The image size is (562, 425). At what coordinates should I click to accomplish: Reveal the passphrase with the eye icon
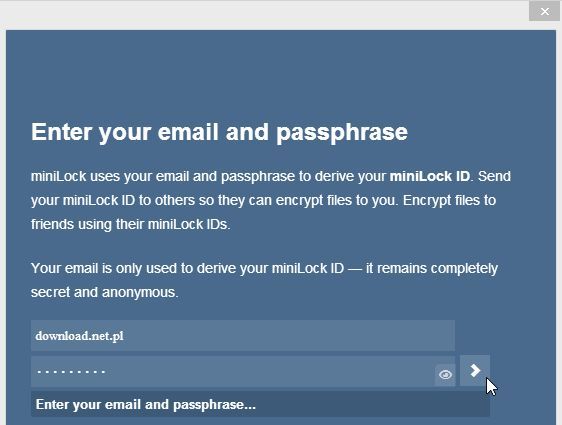tap(445, 375)
